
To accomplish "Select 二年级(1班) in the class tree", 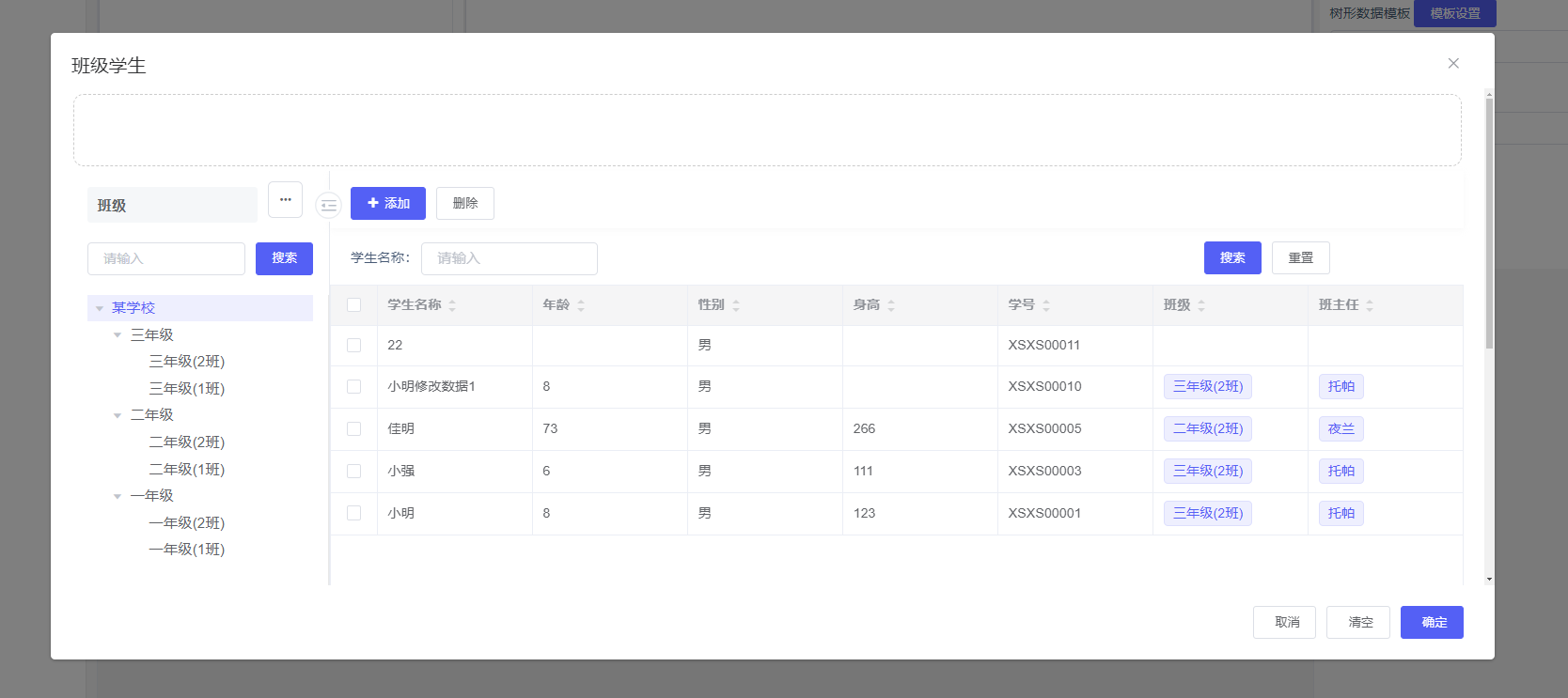I will (x=187, y=469).
